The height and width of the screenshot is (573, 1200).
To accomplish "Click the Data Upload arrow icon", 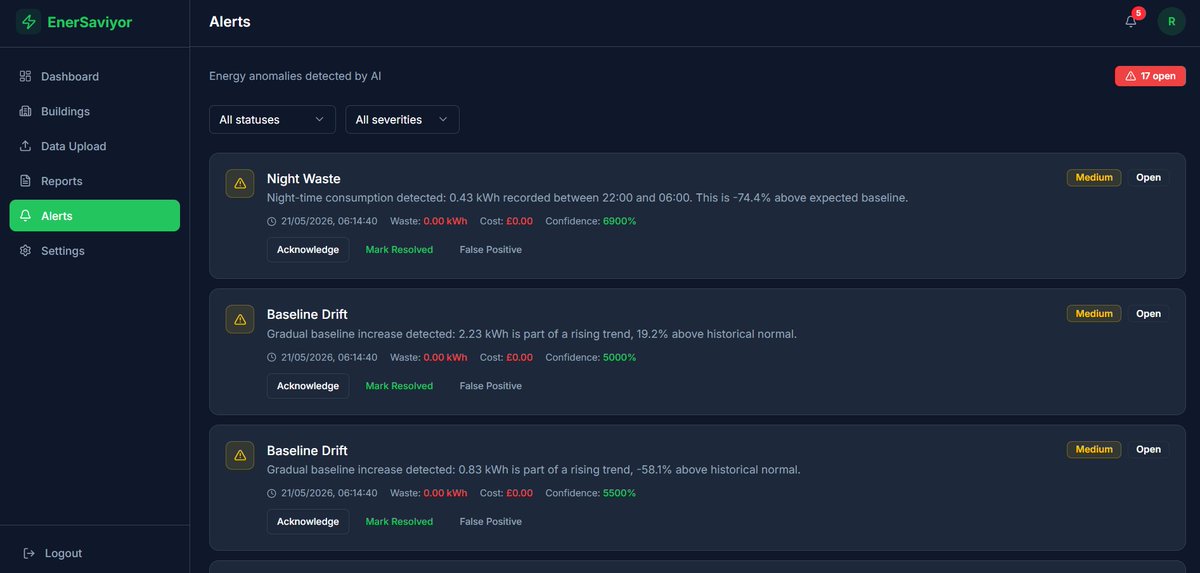I will (26, 146).
